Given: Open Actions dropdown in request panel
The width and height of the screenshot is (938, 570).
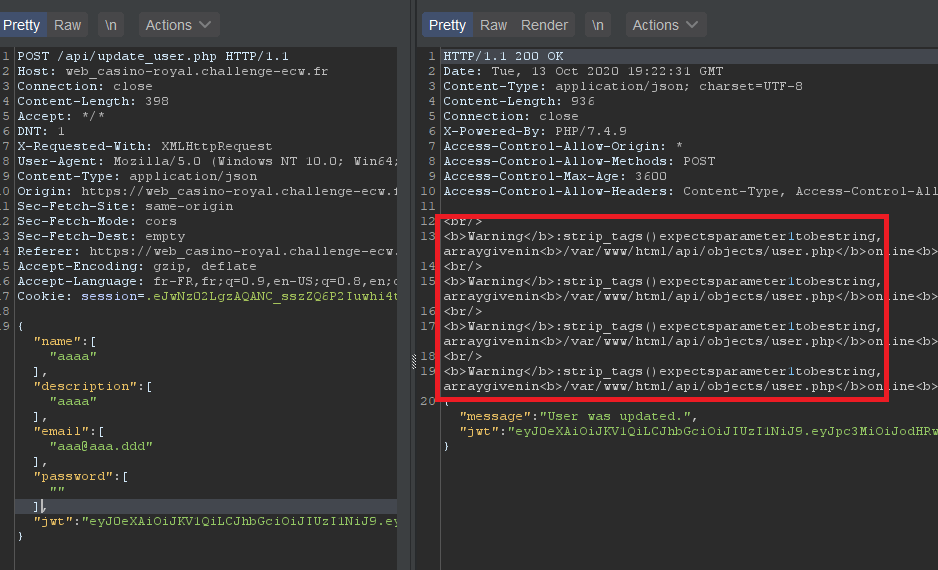Looking at the screenshot, I should (x=179, y=25).
